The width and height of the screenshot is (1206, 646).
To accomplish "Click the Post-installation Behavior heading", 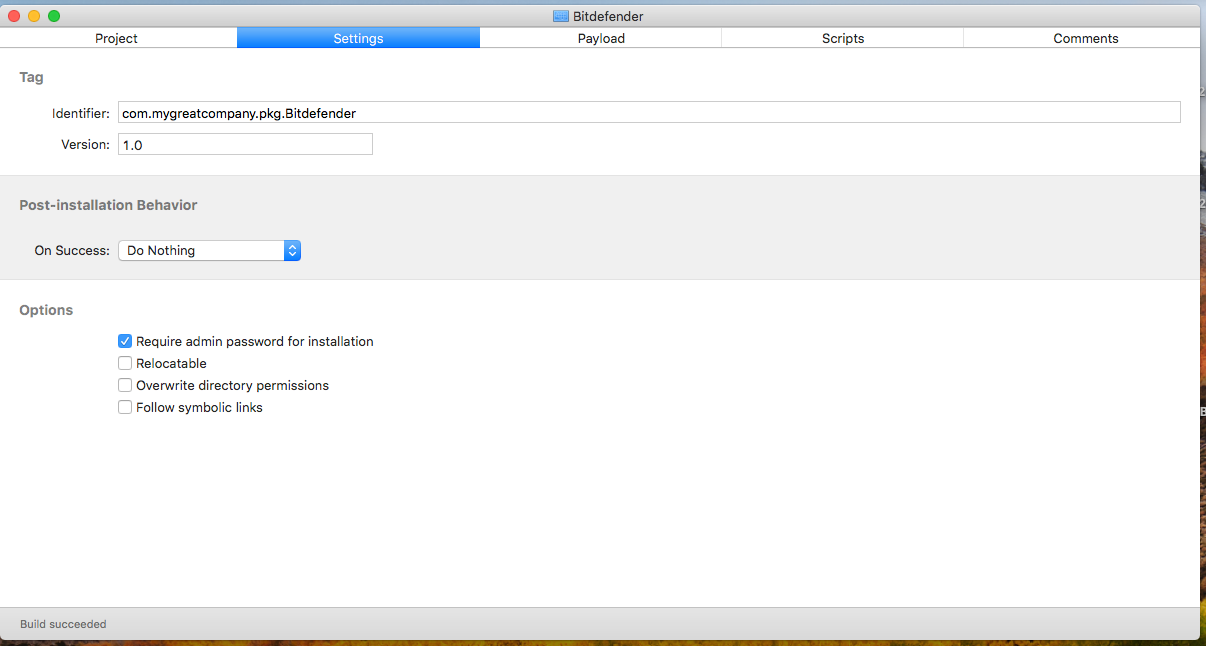I will point(108,205).
